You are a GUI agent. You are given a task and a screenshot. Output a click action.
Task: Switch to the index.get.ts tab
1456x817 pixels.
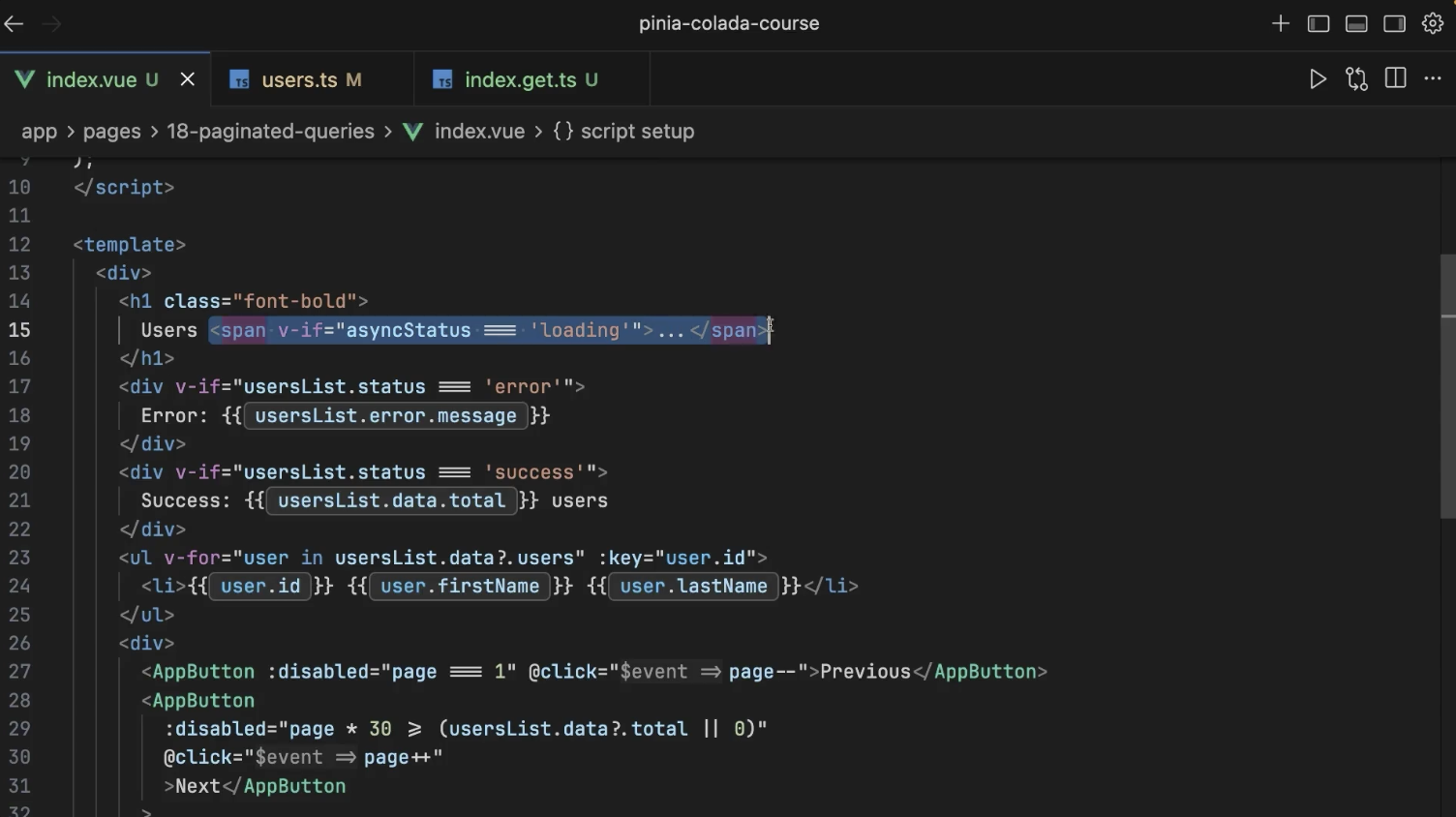pos(531,79)
